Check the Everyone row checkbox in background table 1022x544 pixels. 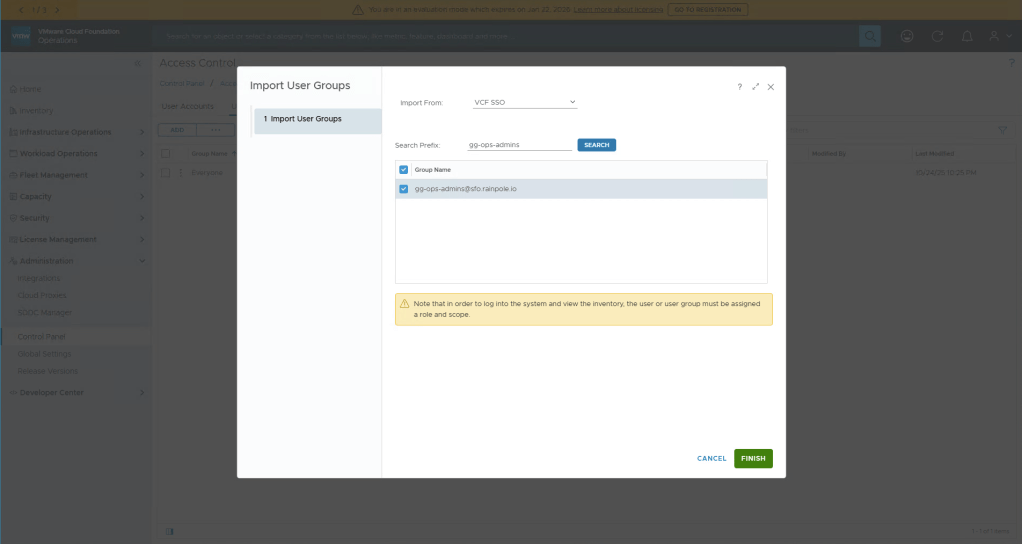[x=166, y=173]
